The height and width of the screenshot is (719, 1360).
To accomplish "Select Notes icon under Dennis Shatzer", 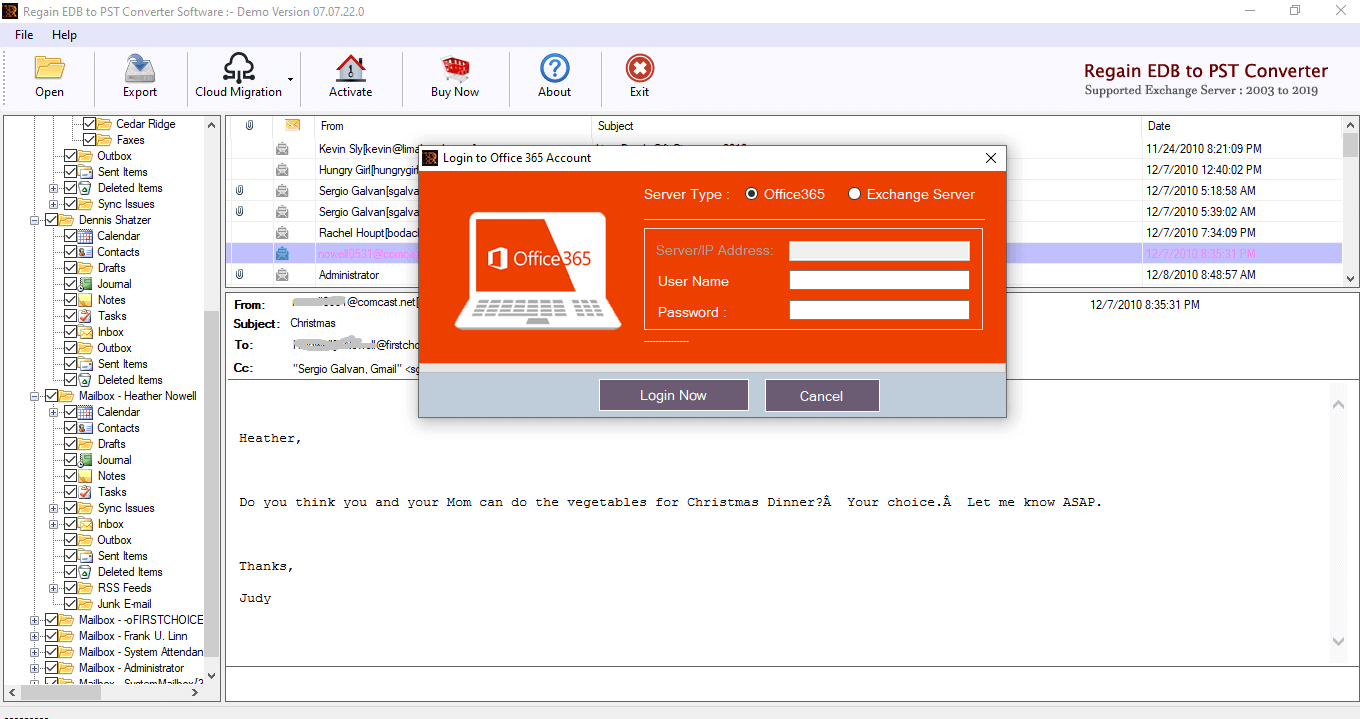I will coord(86,300).
